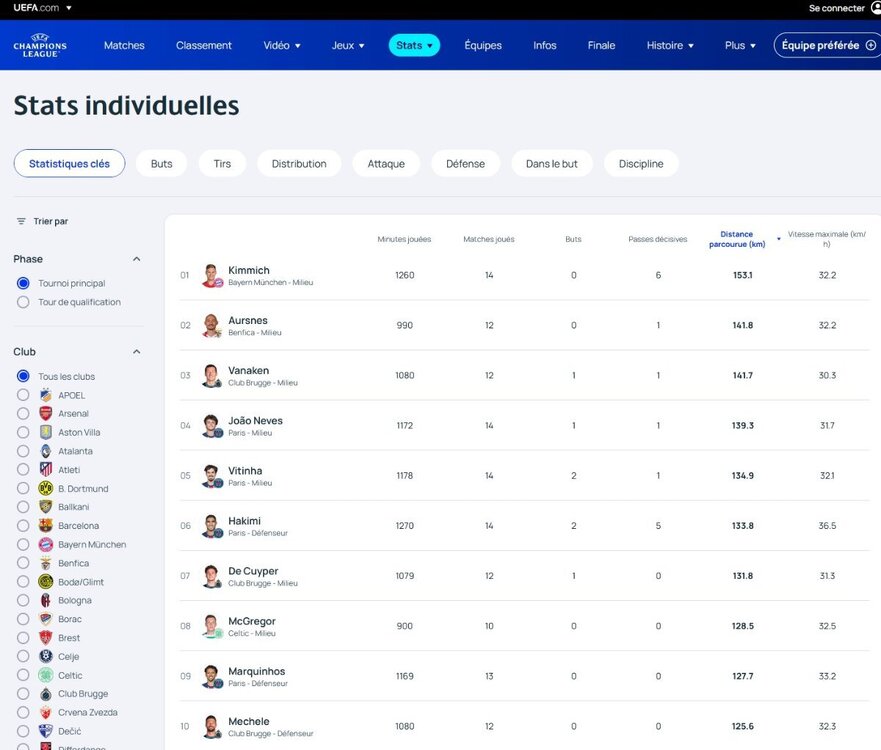Click the Équipe préférée button
This screenshot has height=750, width=881.
827,46
